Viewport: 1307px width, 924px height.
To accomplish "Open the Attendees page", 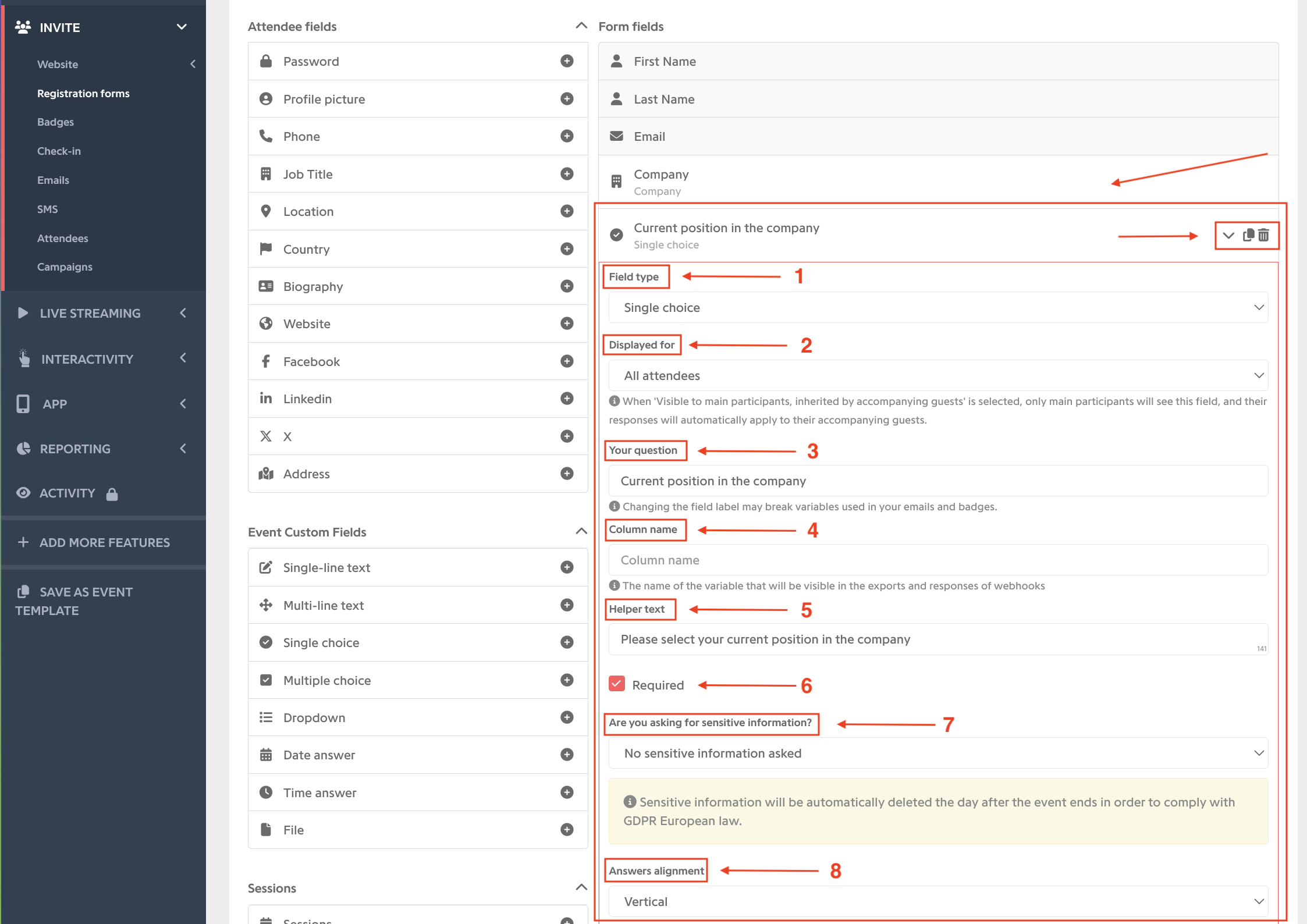I will click(x=62, y=239).
